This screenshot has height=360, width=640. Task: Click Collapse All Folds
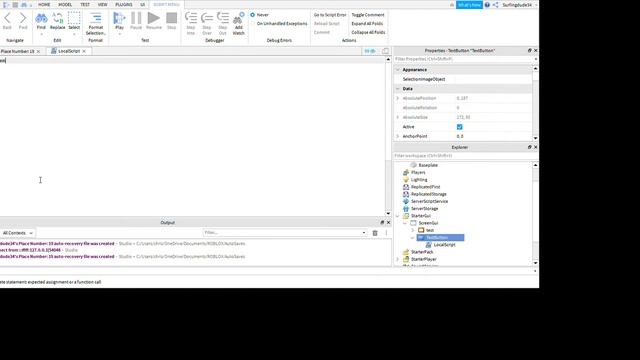[368, 32]
